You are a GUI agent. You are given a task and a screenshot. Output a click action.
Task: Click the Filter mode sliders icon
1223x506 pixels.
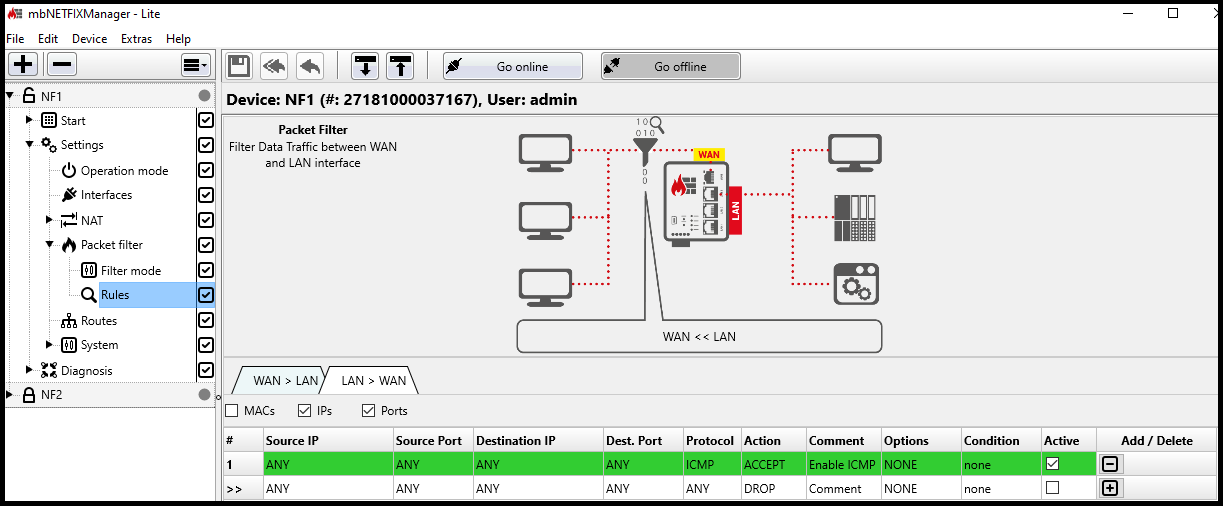(x=89, y=271)
